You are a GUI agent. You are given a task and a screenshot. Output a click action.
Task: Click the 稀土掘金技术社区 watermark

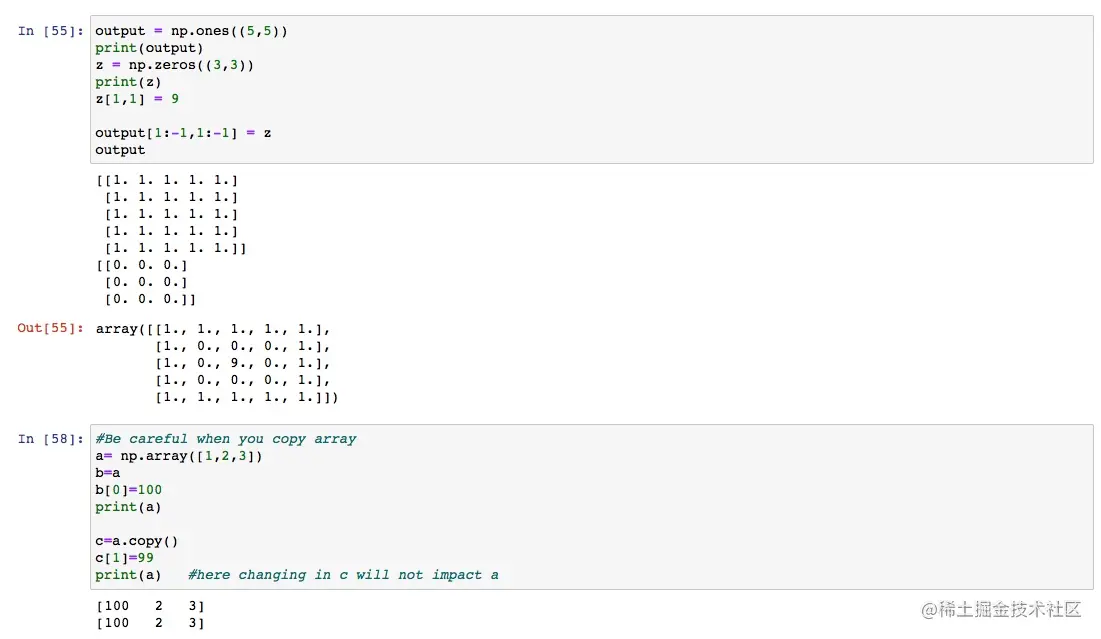click(1001, 609)
